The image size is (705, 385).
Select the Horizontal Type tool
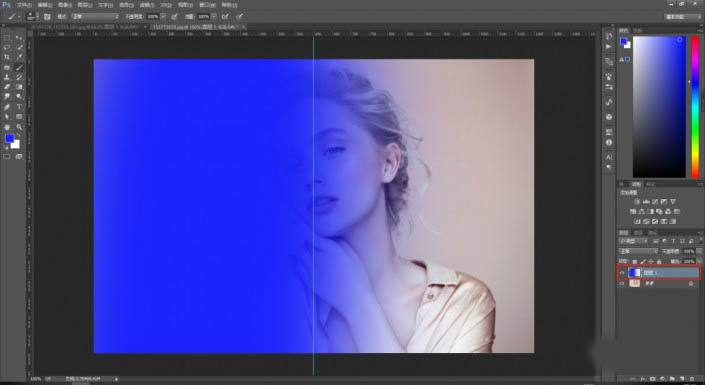(x=19, y=107)
